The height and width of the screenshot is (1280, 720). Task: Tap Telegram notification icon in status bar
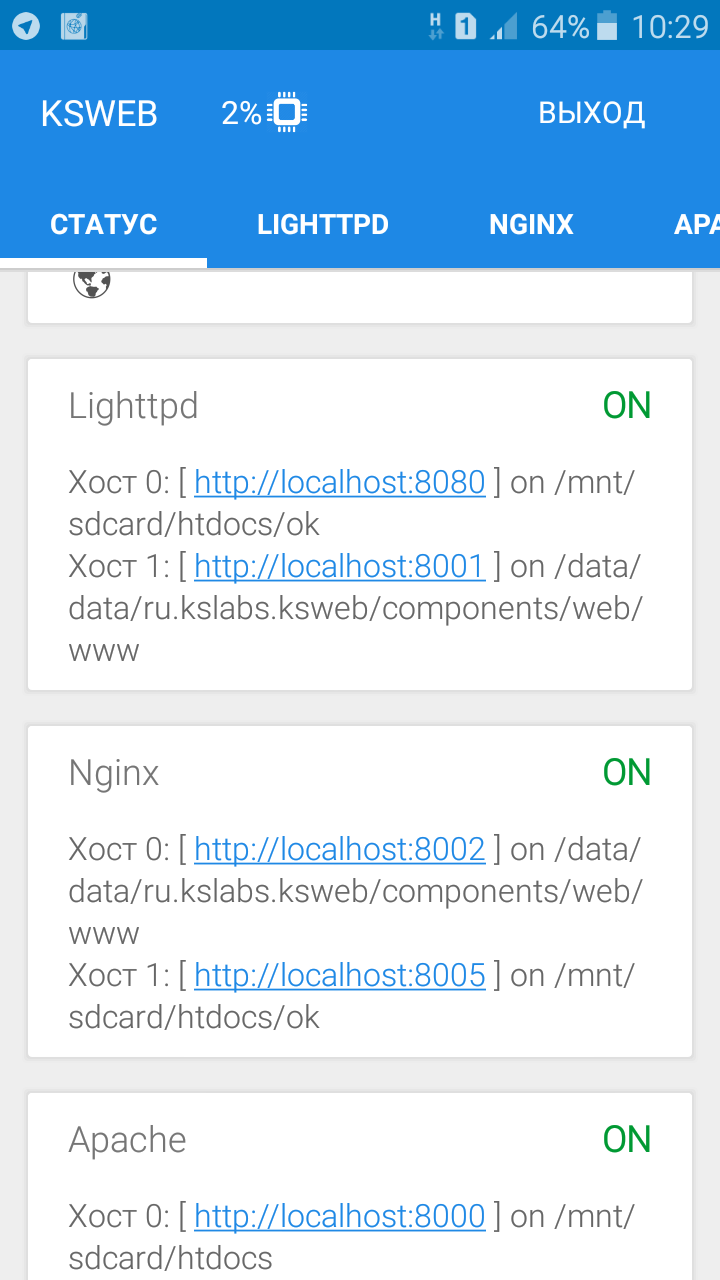[x=26, y=26]
